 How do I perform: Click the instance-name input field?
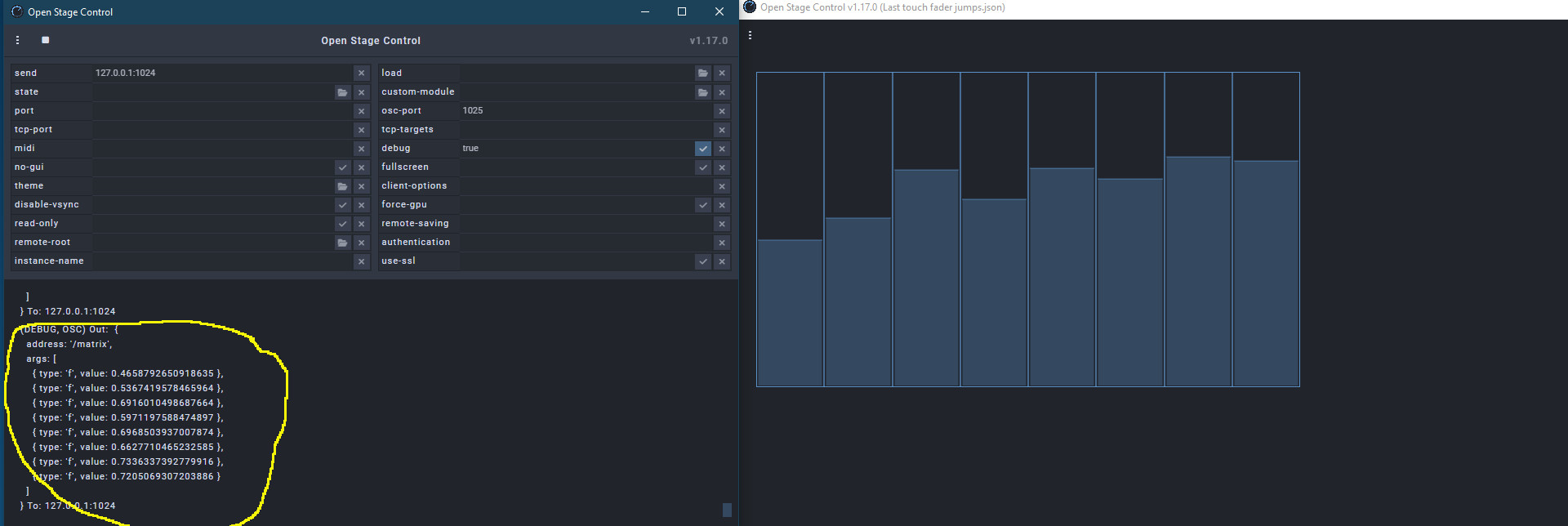click(x=222, y=261)
